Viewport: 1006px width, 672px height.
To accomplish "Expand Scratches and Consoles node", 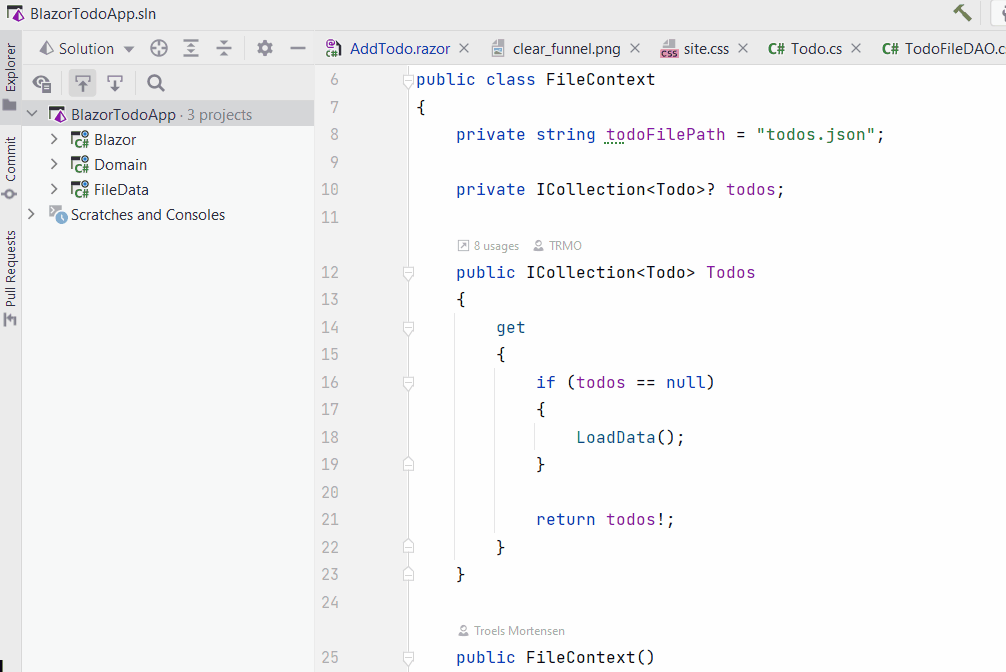I will click(29, 214).
